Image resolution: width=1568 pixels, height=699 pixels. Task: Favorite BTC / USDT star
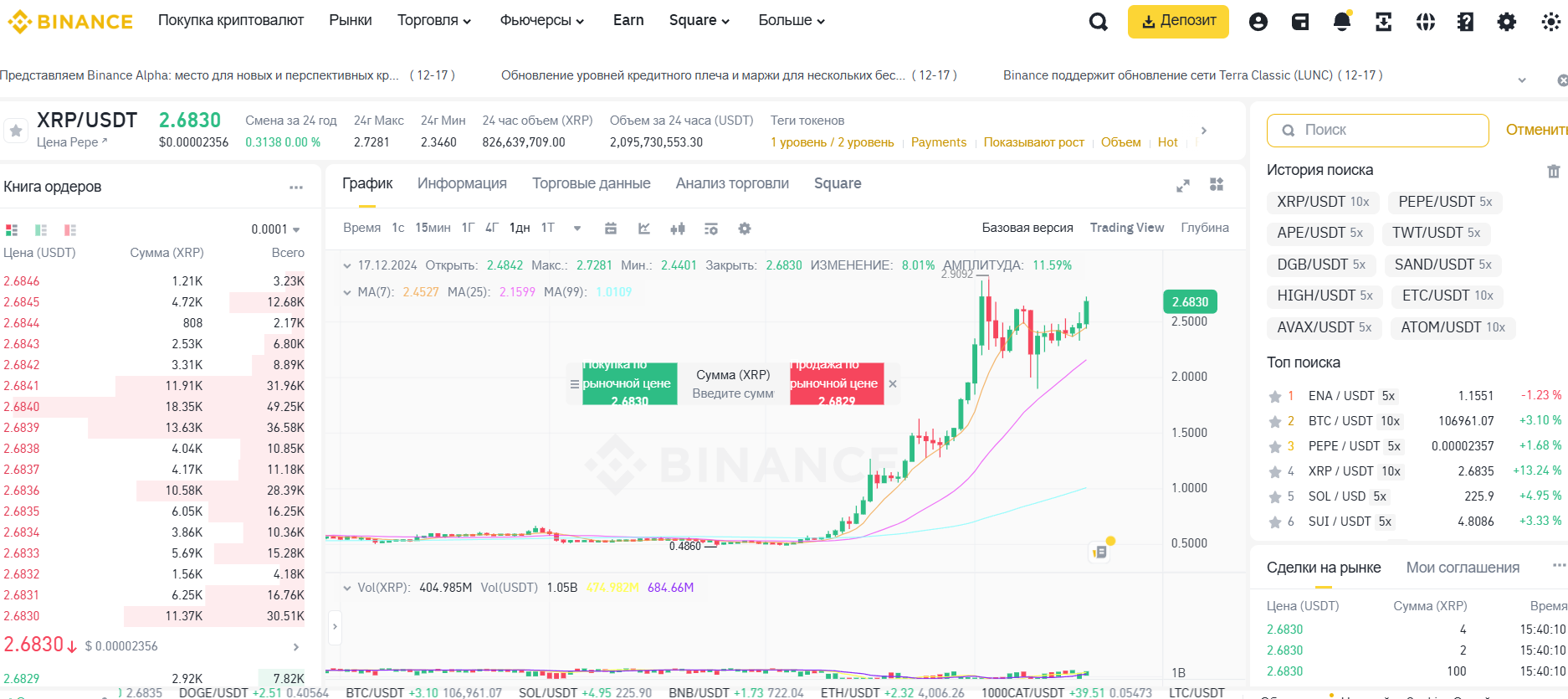pos(1275,421)
